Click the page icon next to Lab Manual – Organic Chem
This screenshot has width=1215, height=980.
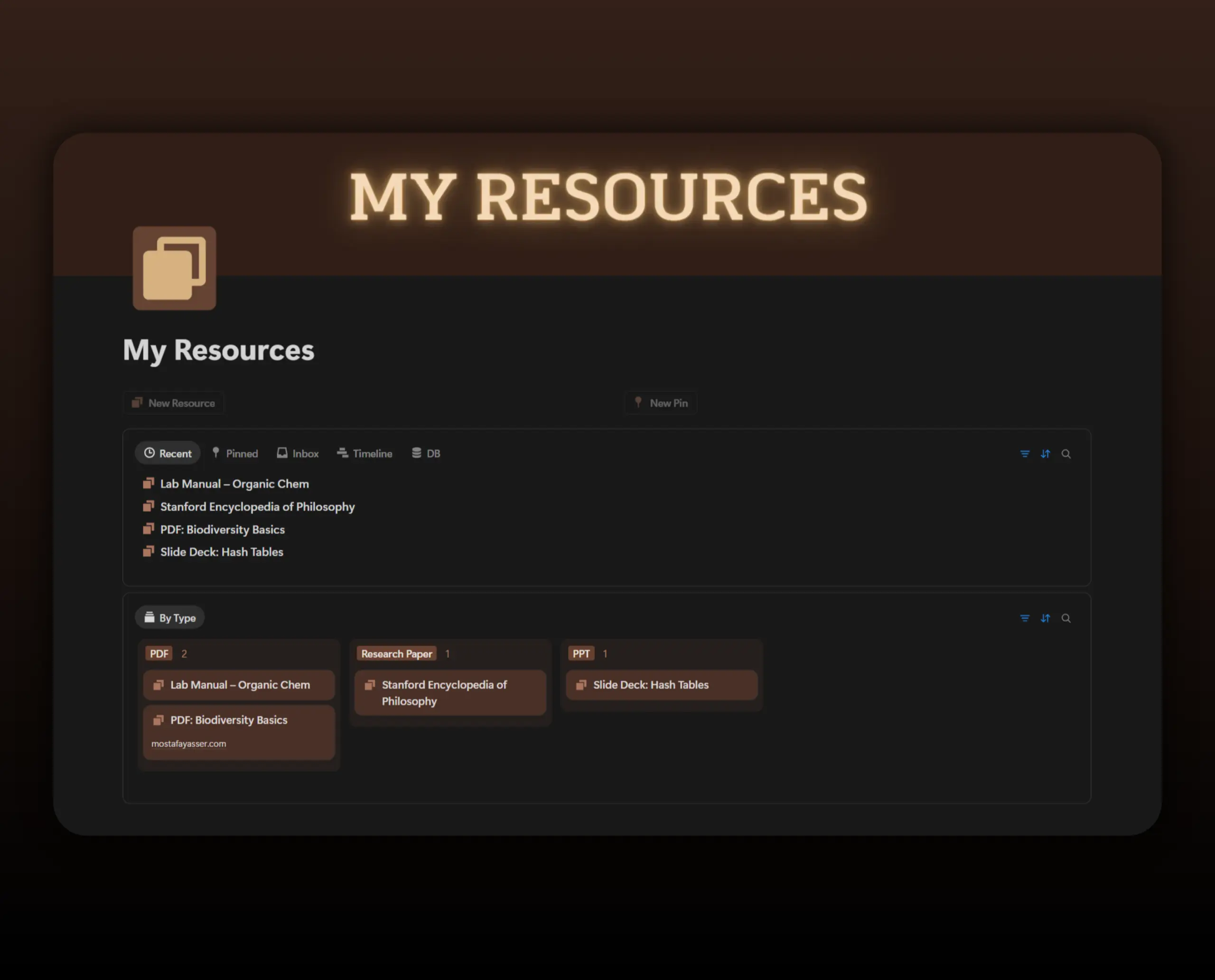click(149, 483)
